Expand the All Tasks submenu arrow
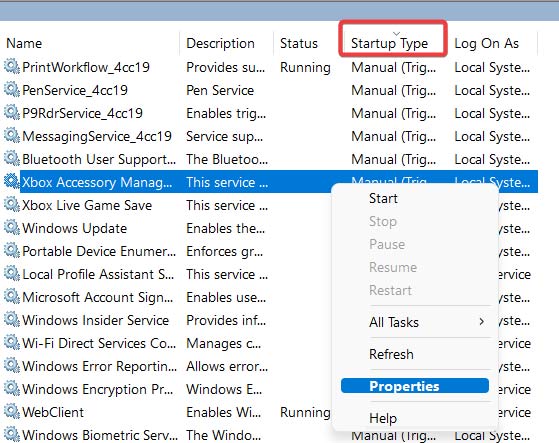 tap(482, 322)
